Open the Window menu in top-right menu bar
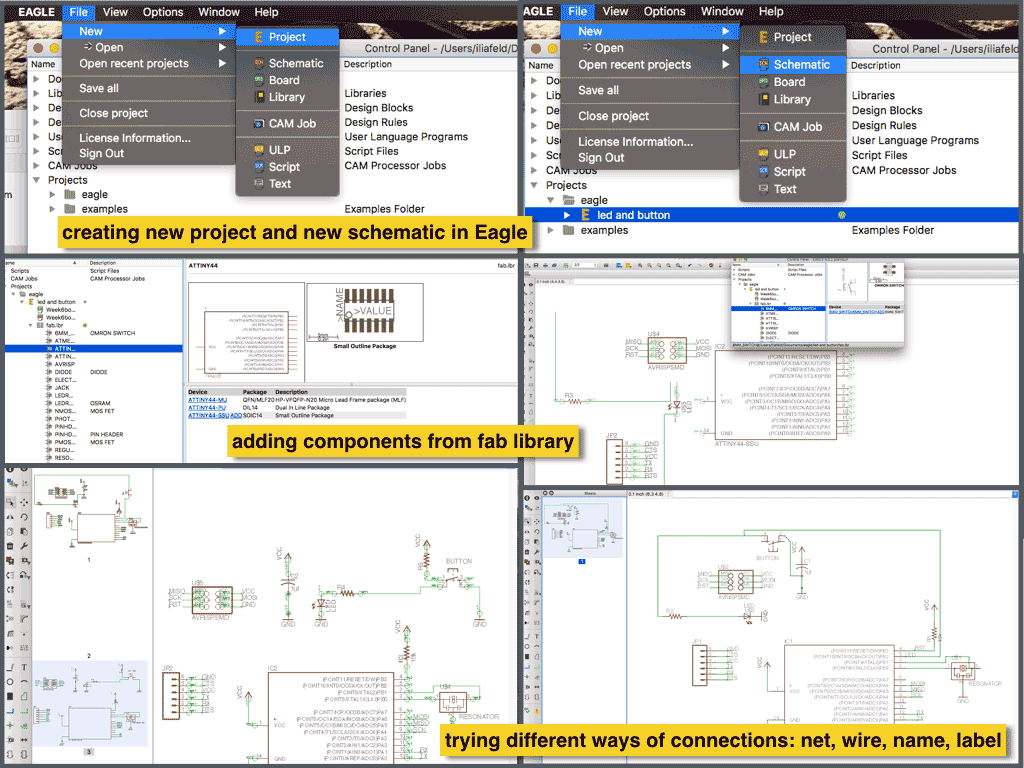The height and width of the screenshot is (768, 1024). coord(722,11)
